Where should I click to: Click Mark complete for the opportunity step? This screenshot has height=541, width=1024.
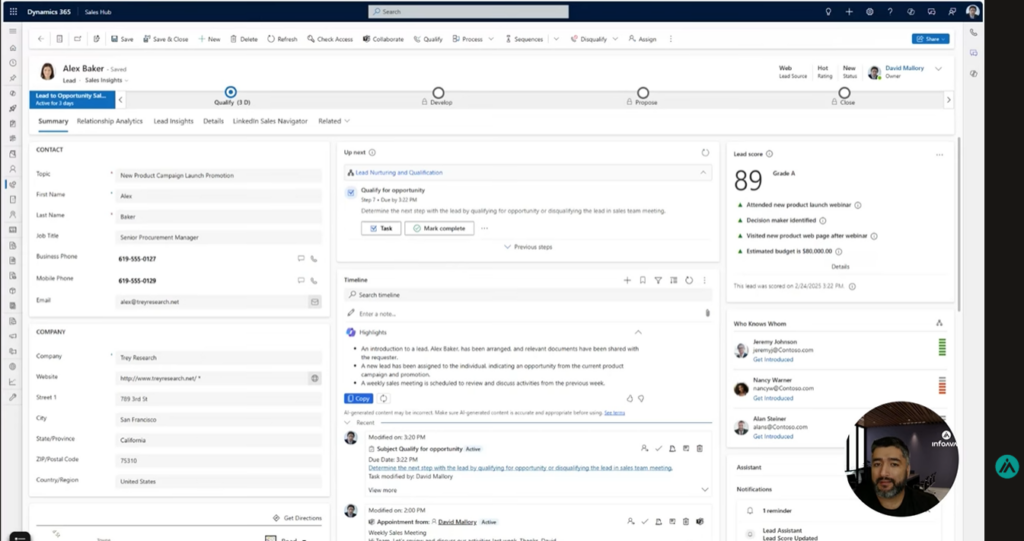click(439, 228)
